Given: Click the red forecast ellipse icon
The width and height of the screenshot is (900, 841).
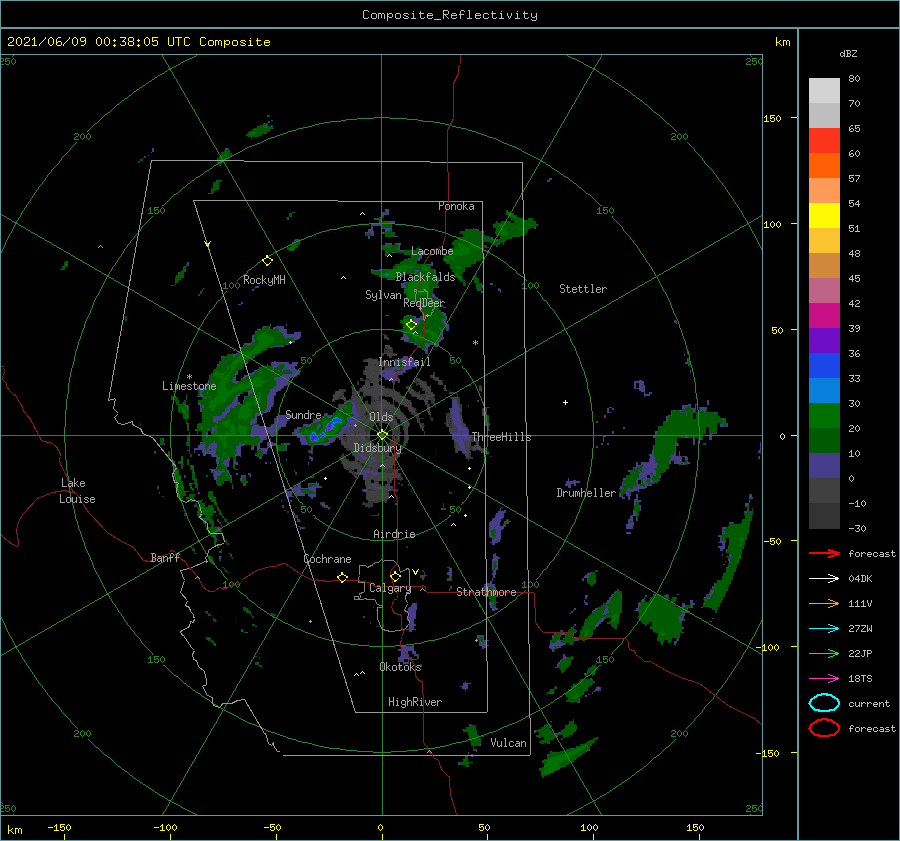Looking at the screenshot, I should (x=824, y=728).
